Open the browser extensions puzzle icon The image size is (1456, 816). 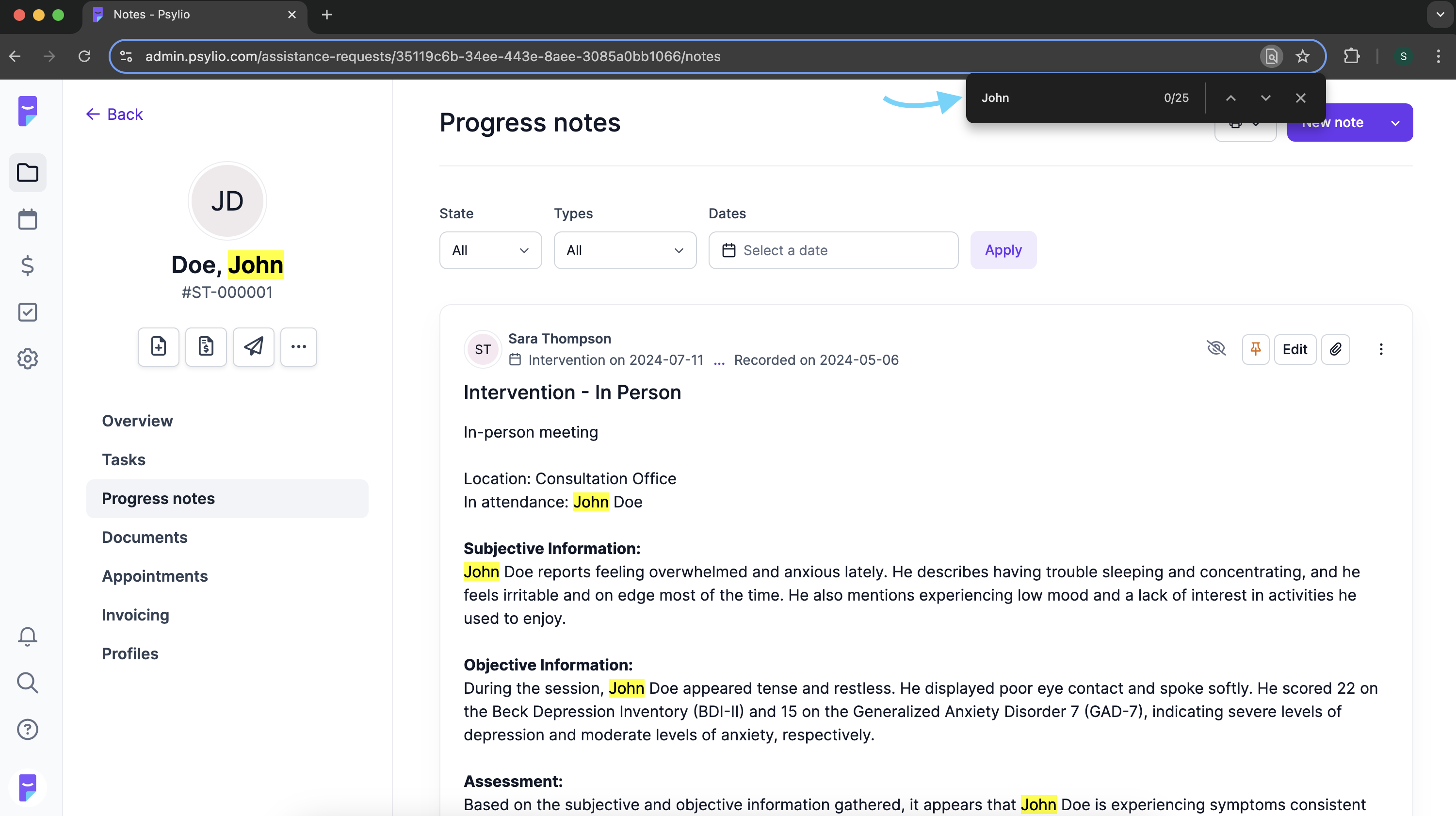point(1351,56)
